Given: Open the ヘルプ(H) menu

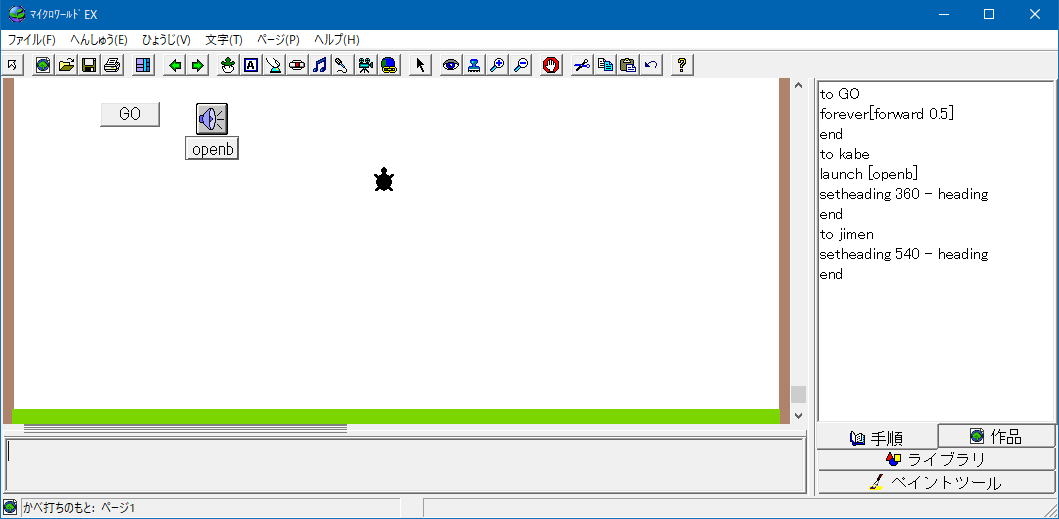Looking at the screenshot, I should coord(336,40).
